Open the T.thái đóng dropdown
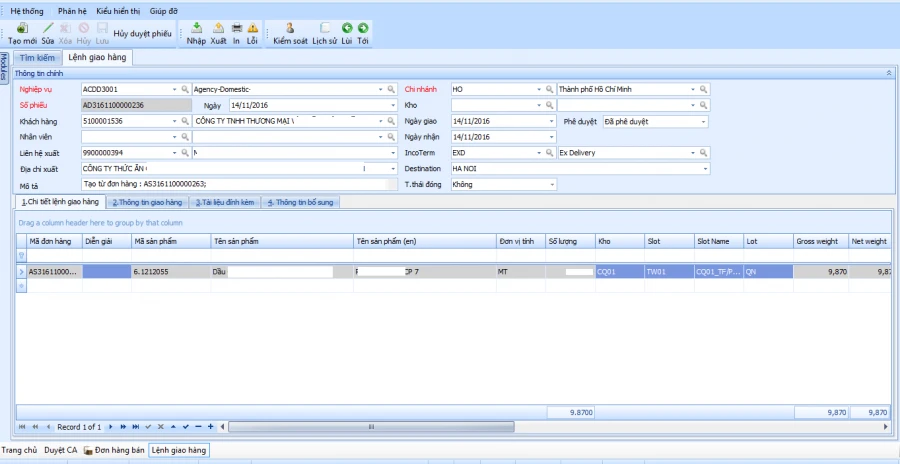900x464 pixels. 552,185
